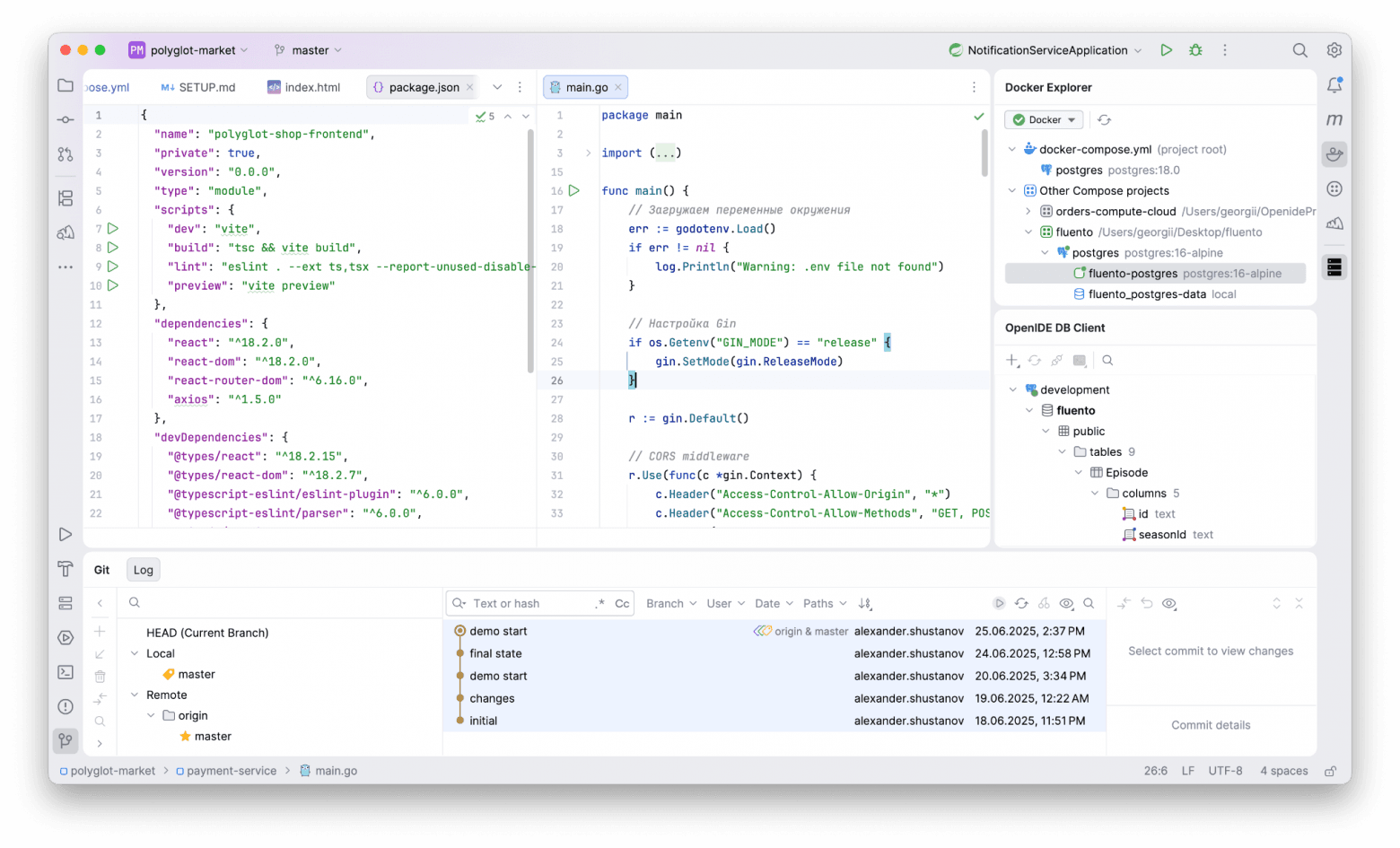1400x848 pixels.
Task: Open the Run tool window icon in left sidebar
Action: click(66, 535)
